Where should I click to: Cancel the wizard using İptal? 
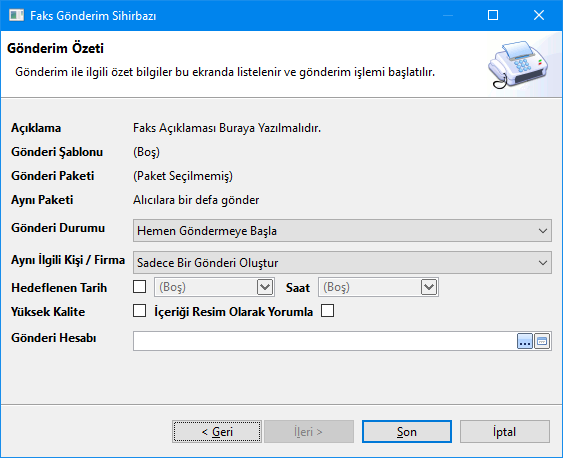(x=505, y=431)
